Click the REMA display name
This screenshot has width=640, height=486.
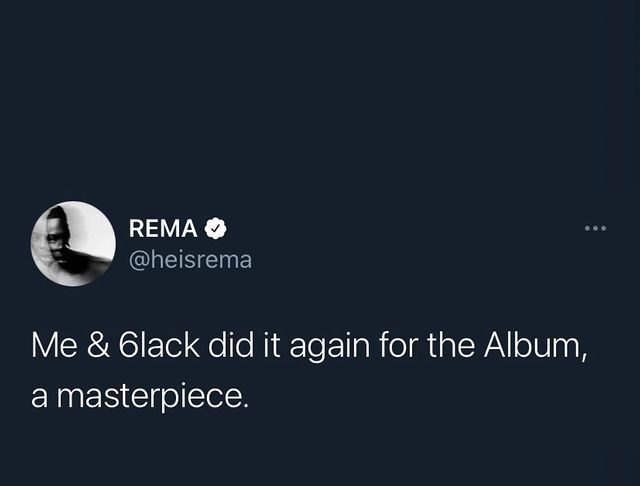coord(164,230)
